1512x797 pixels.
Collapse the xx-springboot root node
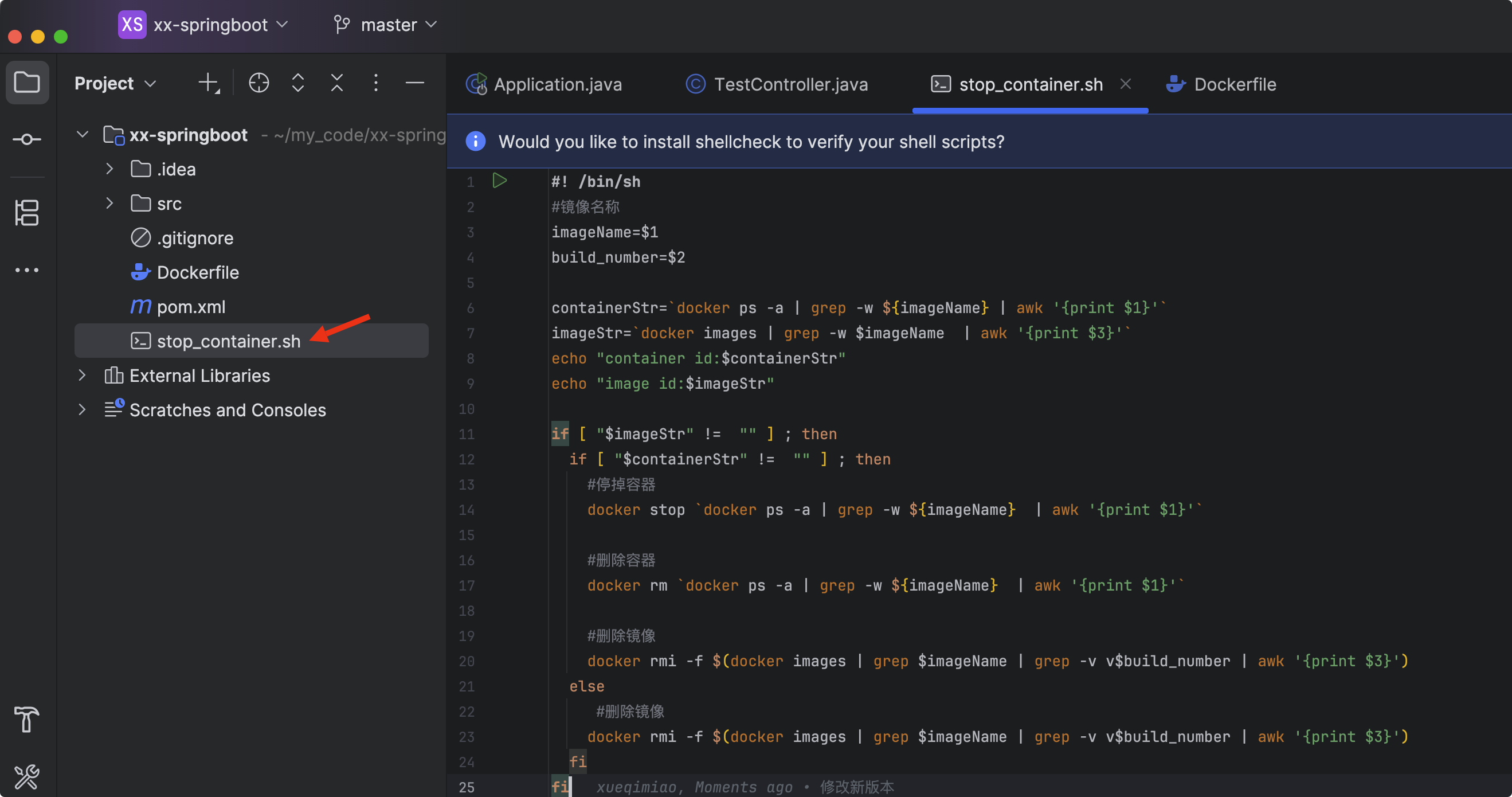82,135
